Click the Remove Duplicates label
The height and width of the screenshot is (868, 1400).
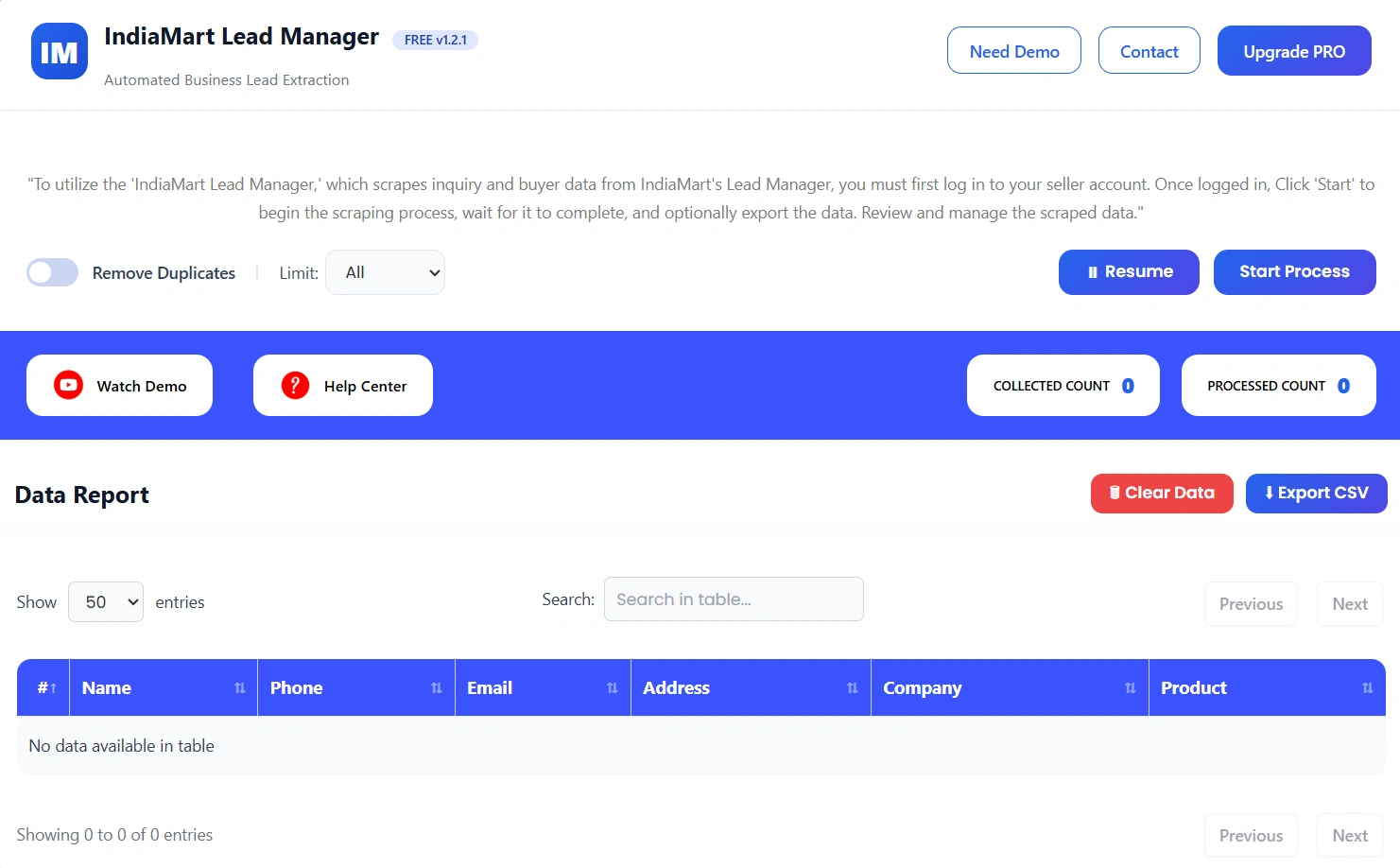click(x=164, y=273)
